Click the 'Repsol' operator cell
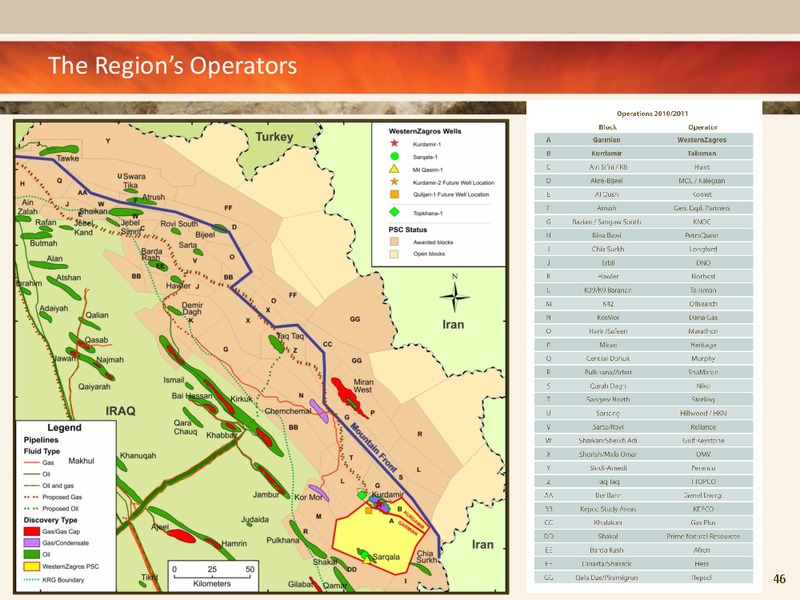Screen dimensions: 800x600 [x=702, y=578]
